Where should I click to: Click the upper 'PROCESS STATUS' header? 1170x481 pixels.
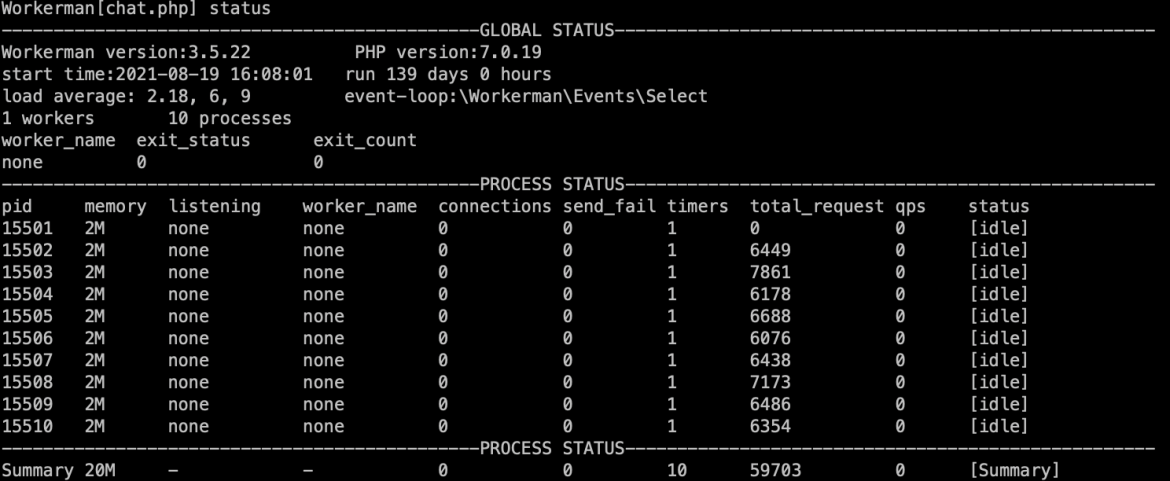pos(551,184)
